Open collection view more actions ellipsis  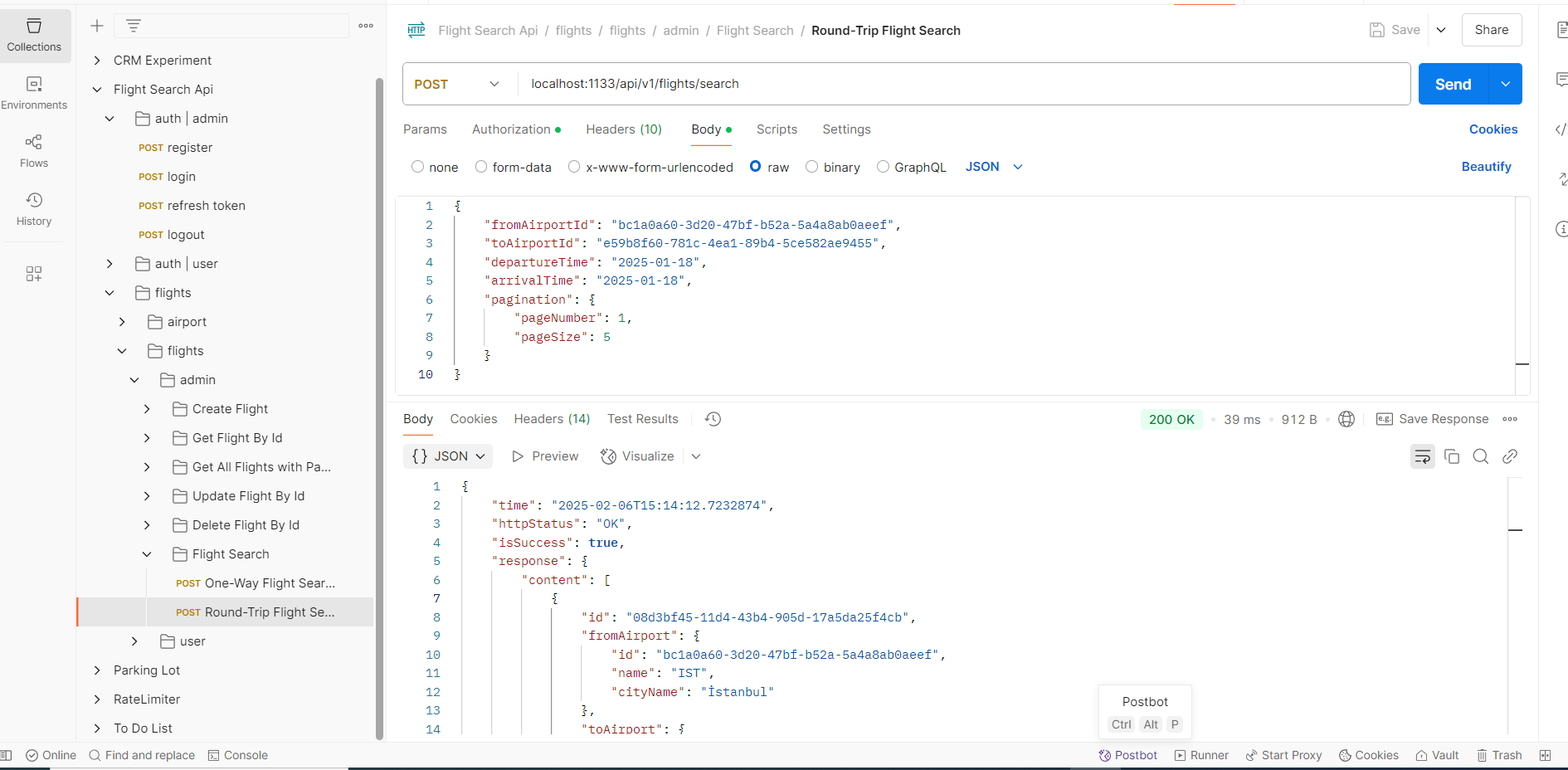click(x=366, y=26)
